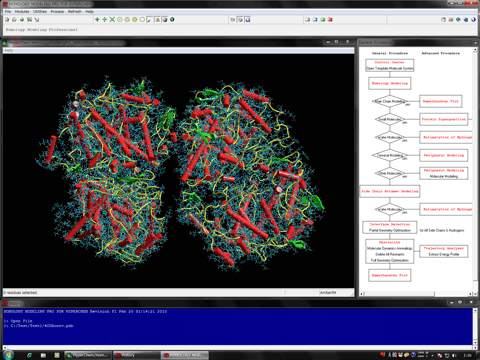This screenshot has height=360, width=480.
Task: Open the Modules menu
Action: [22, 11]
